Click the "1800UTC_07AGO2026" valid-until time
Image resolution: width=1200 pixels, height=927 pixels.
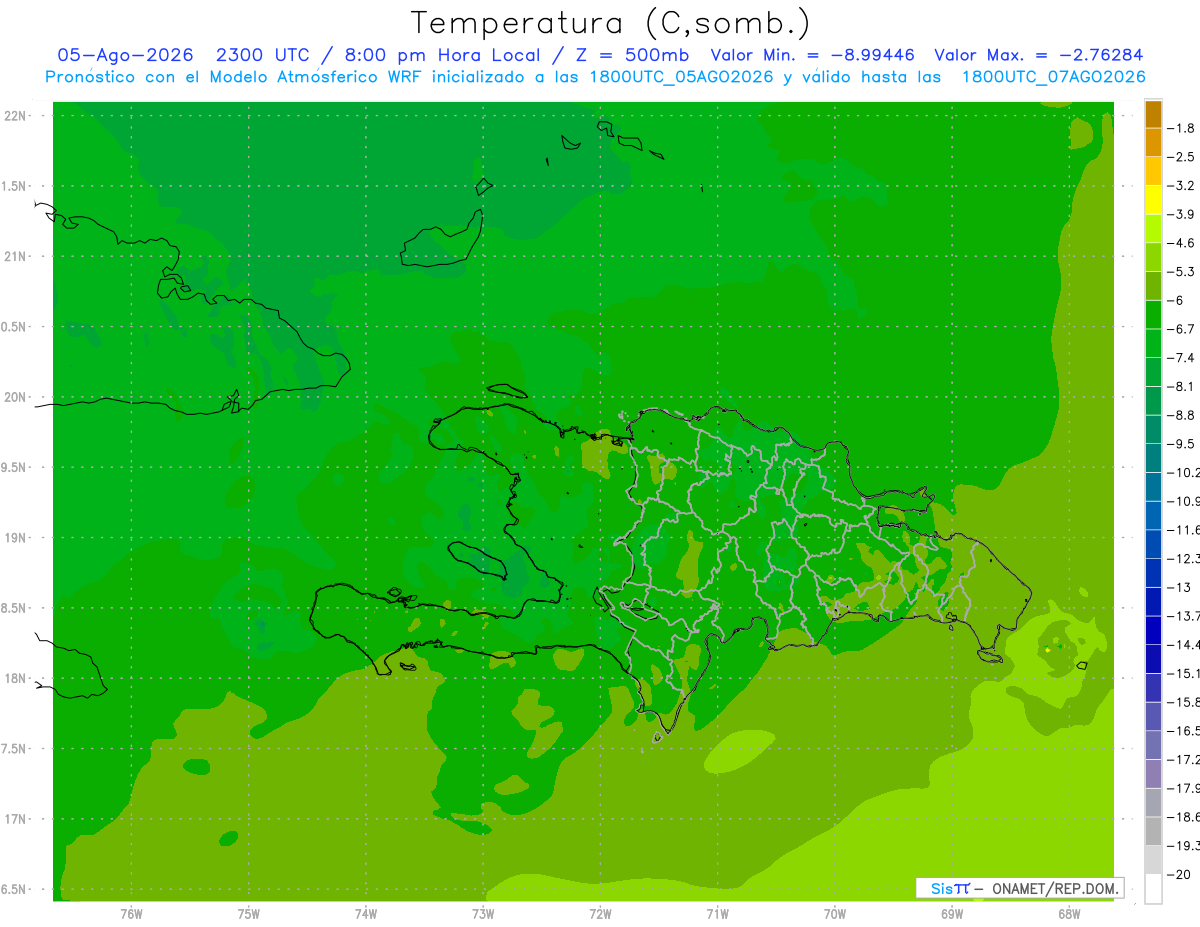click(x=1054, y=77)
